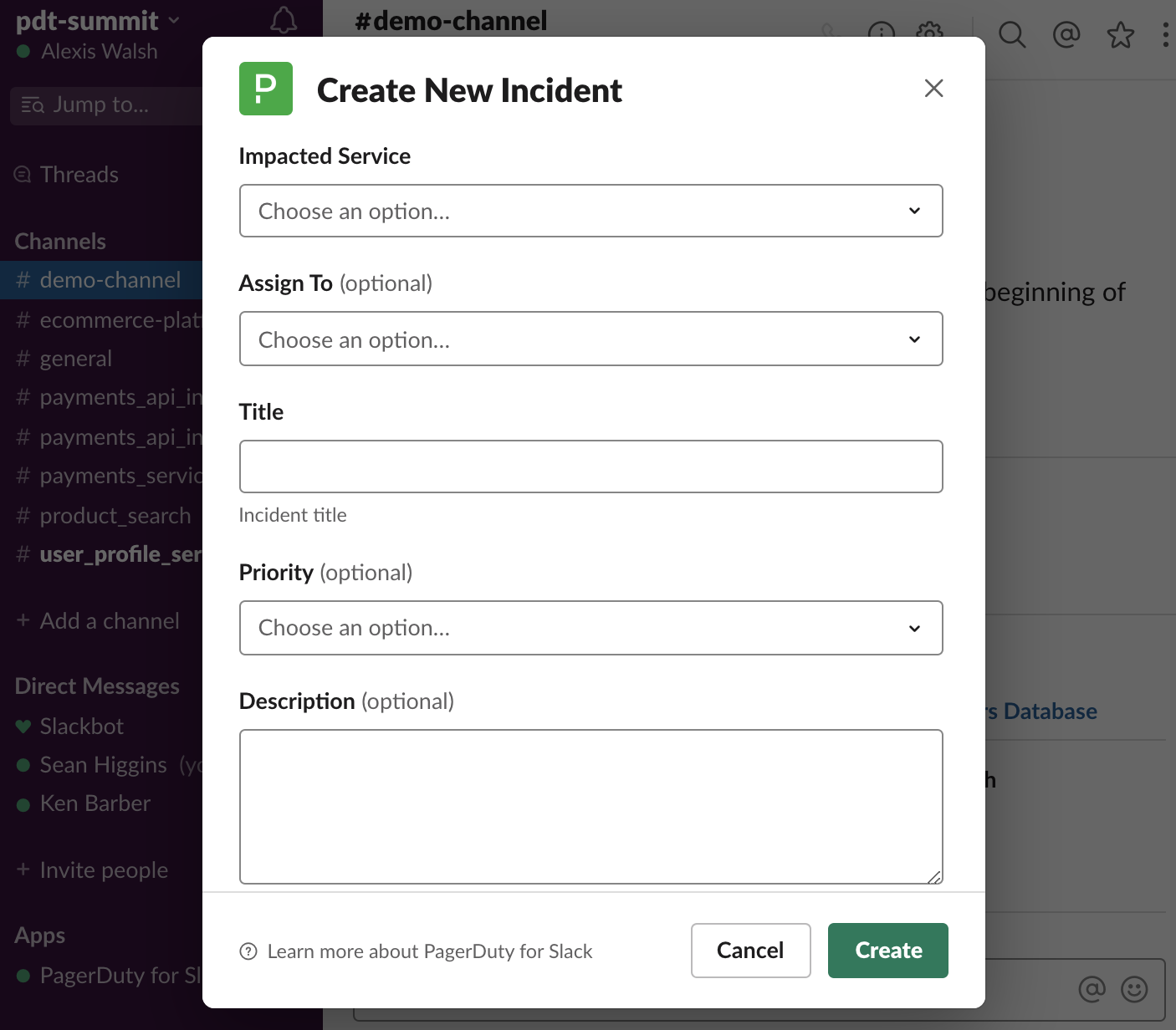Expand the Assign To dropdown
The image size is (1176, 1030).
[x=591, y=339]
